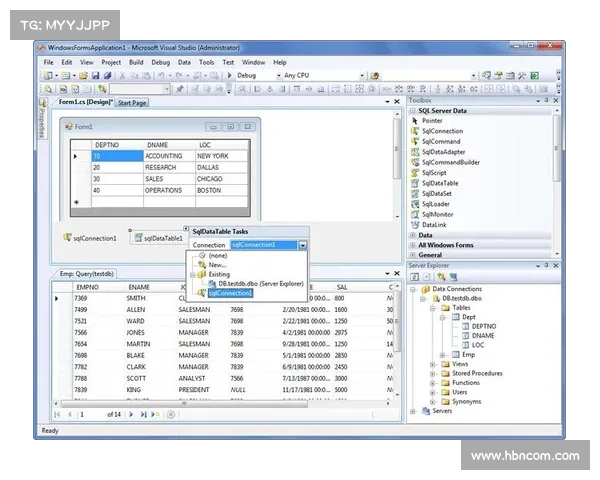Screen dimensions: 600x480
Task: Open the Properties side tab
Action: point(42,119)
